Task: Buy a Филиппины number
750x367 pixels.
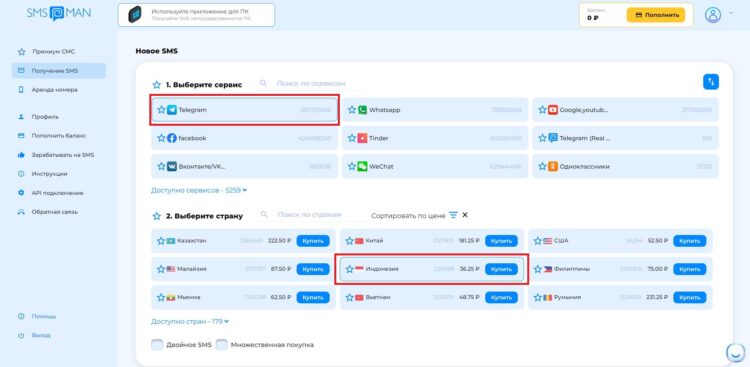Action: (x=690, y=269)
